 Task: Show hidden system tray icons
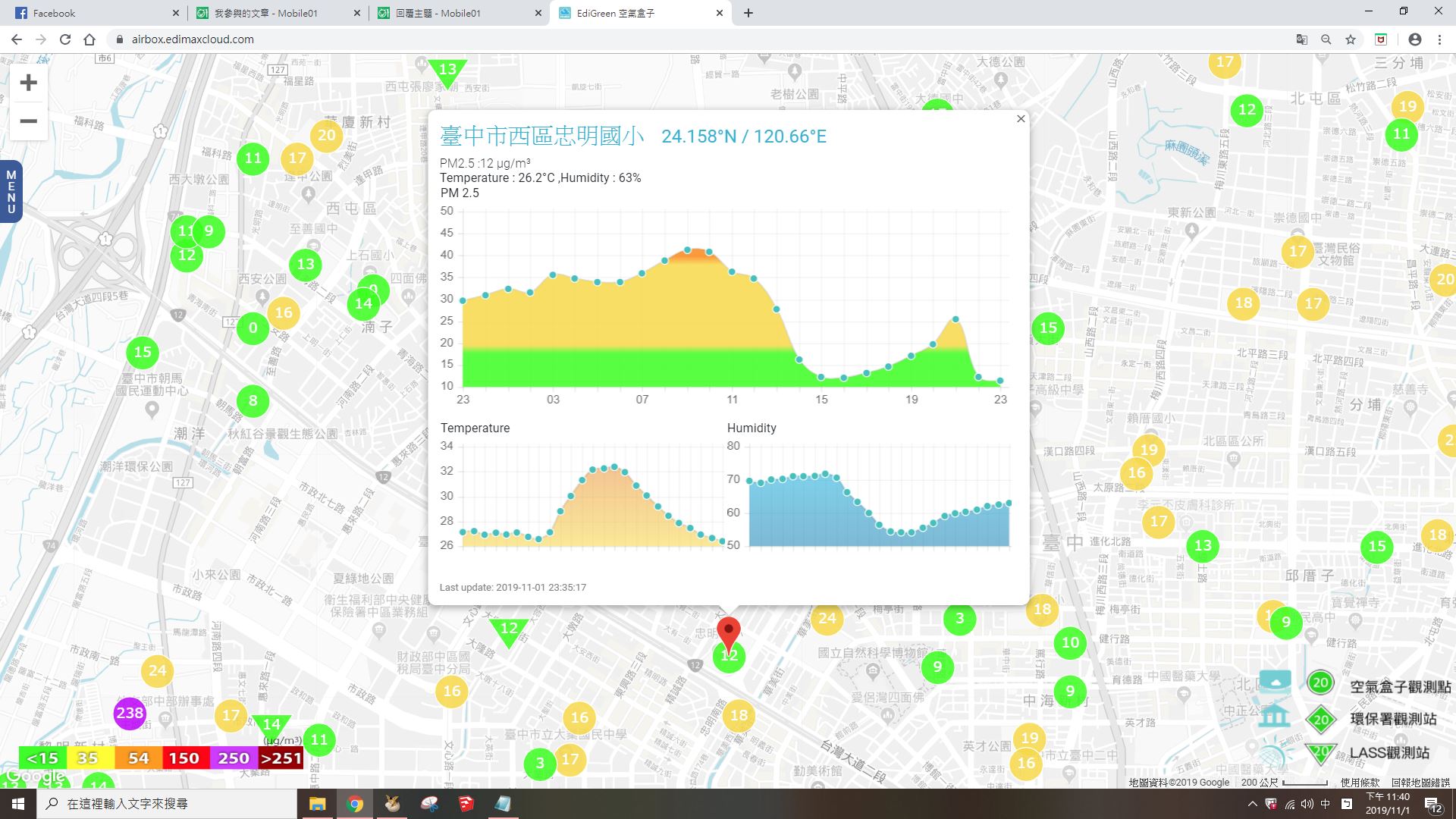point(1252,804)
